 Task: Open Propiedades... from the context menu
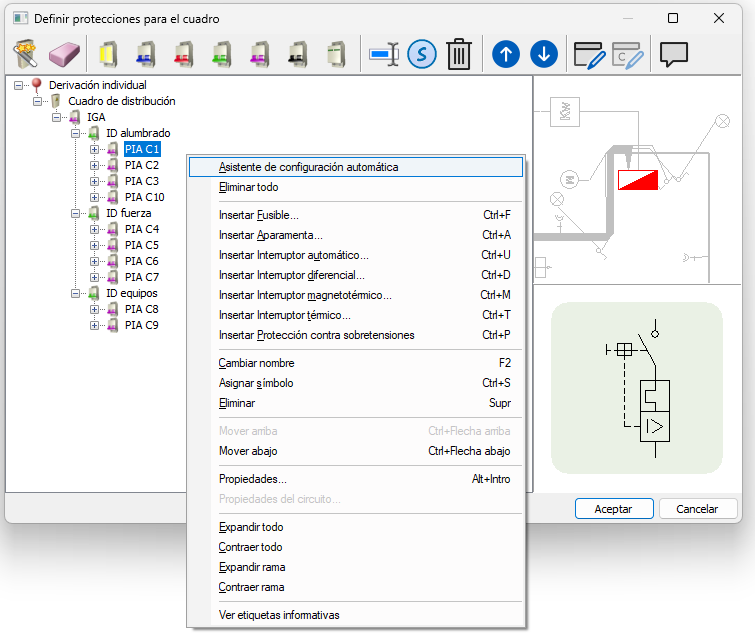pyautogui.click(x=252, y=479)
